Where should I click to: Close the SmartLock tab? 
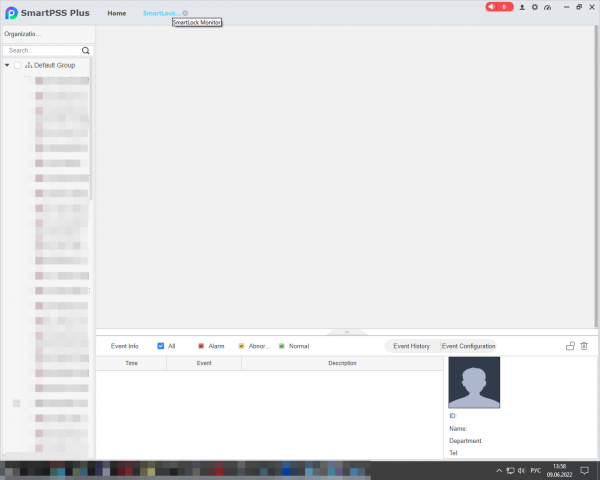[185, 13]
